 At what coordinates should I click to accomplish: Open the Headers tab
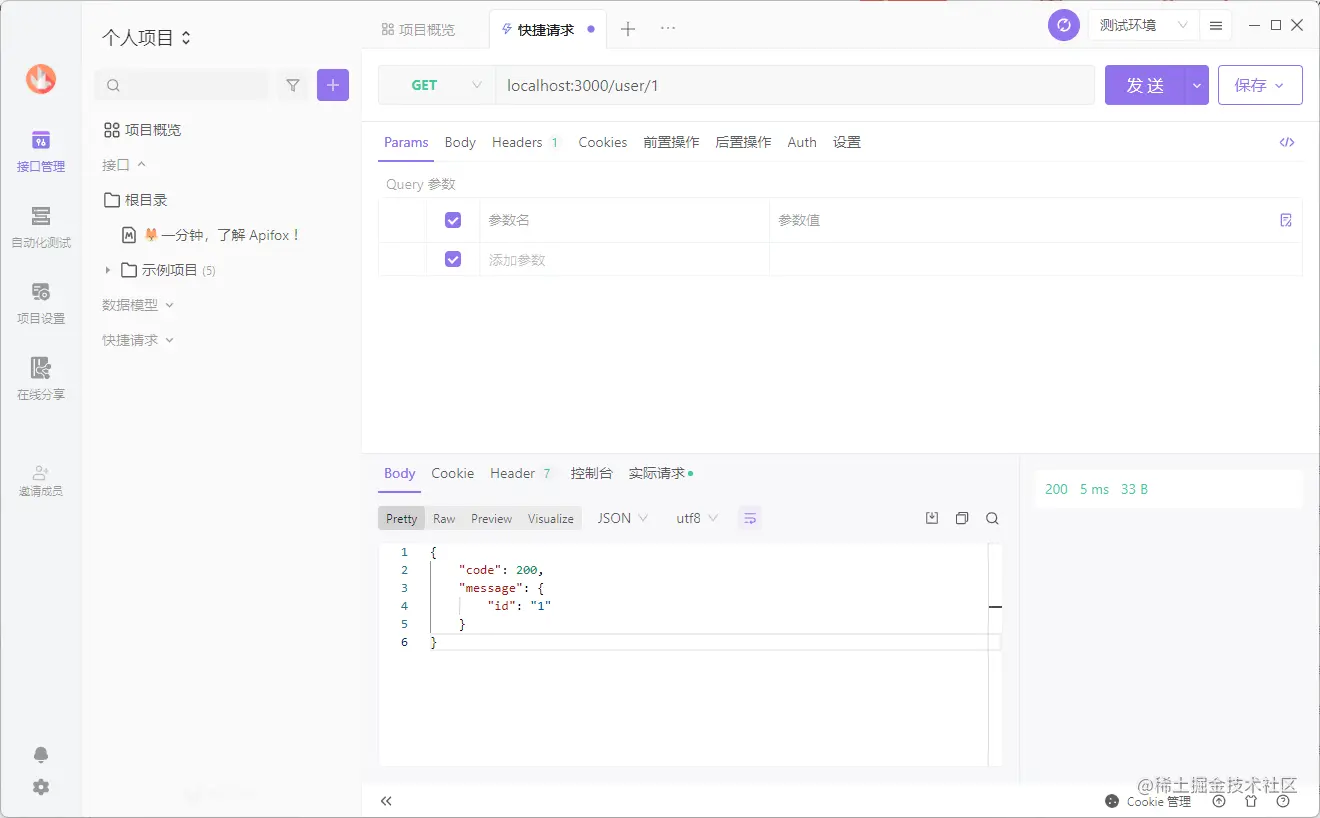(x=526, y=142)
